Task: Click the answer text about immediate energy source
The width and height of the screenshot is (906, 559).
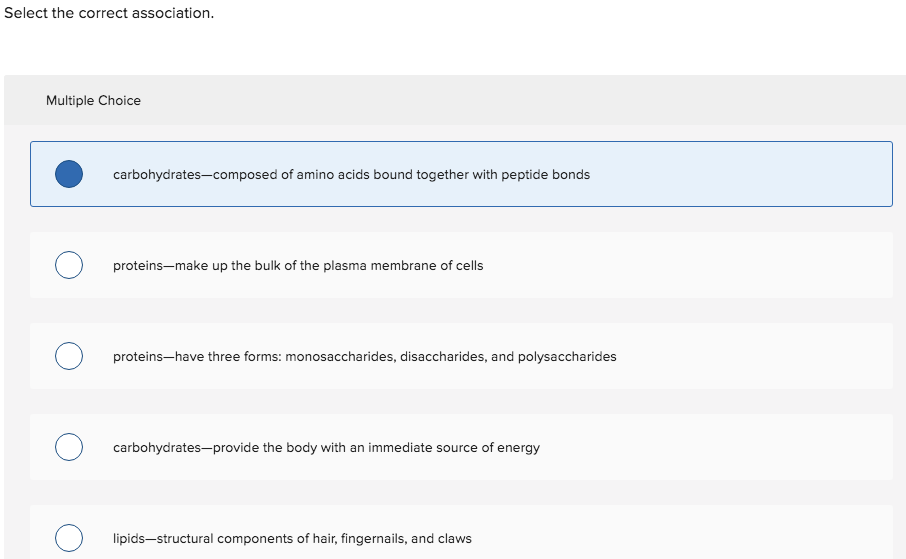Action: click(326, 447)
